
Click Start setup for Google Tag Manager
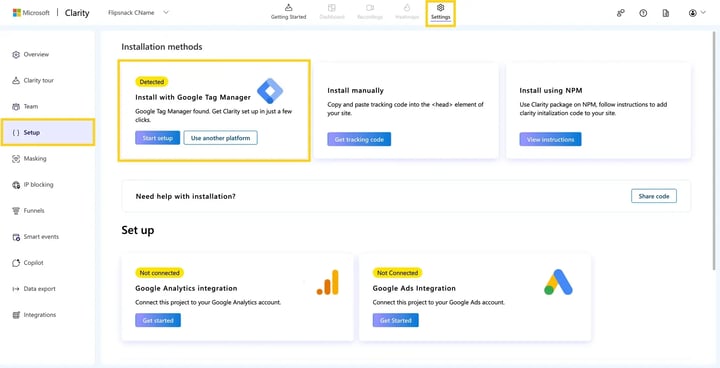click(158, 138)
